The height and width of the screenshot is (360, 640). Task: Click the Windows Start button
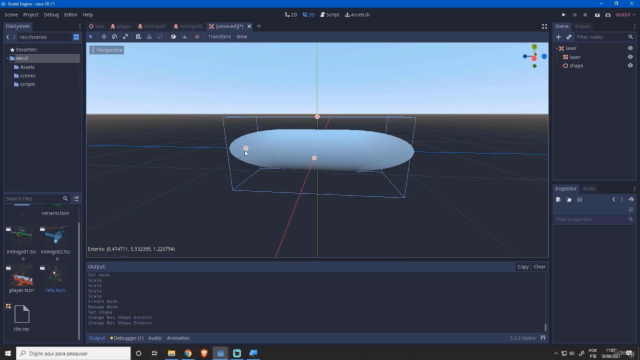pyautogui.click(x=8, y=353)
